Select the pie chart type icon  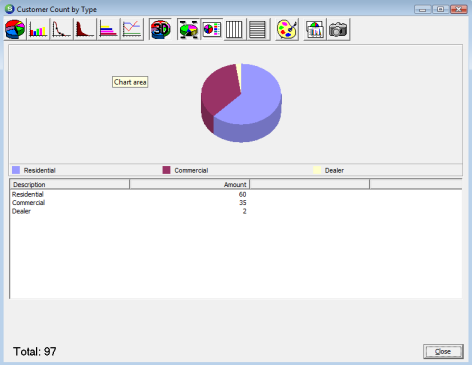point(15,29)
